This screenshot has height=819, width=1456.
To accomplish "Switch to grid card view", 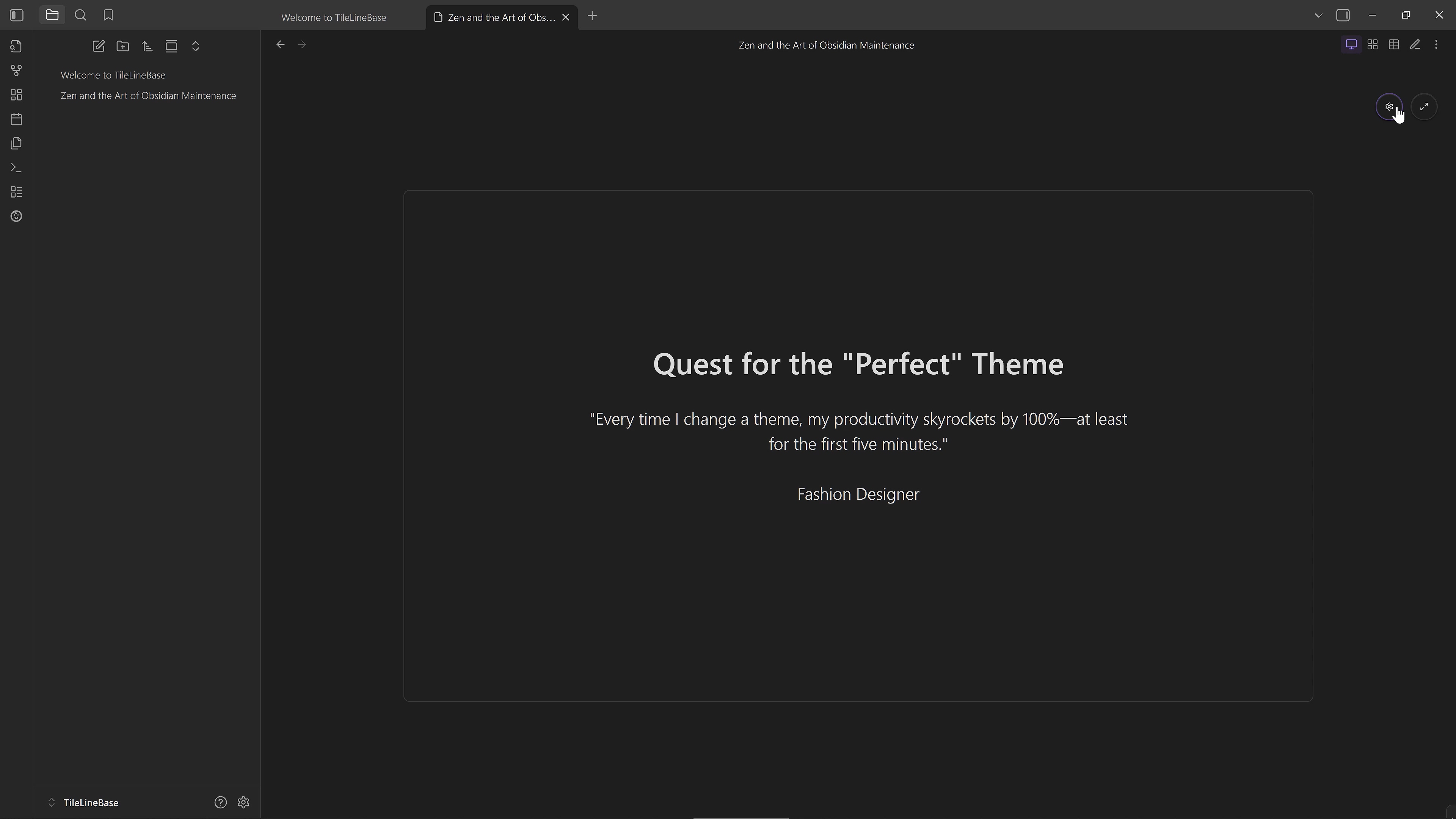I will (1372, 44).
